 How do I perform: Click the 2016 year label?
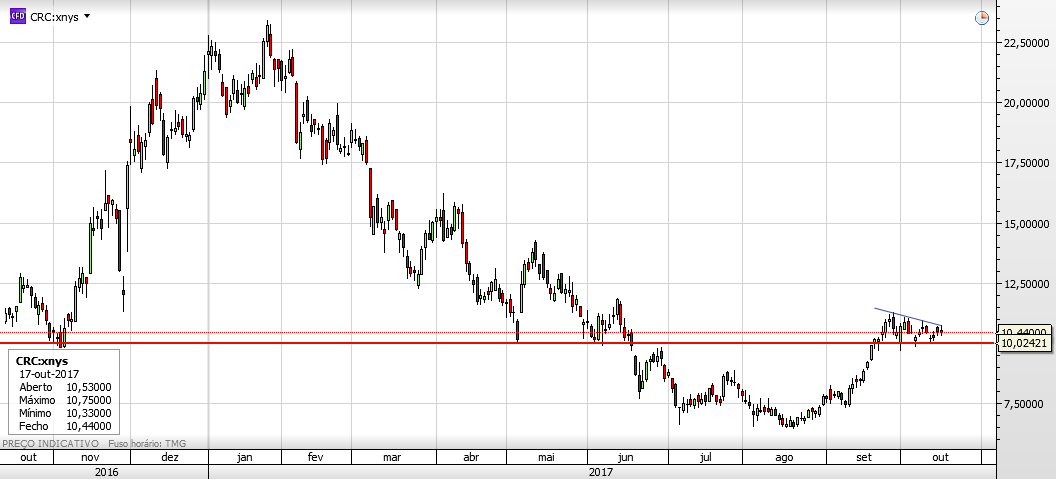click(x=104, y=472)
